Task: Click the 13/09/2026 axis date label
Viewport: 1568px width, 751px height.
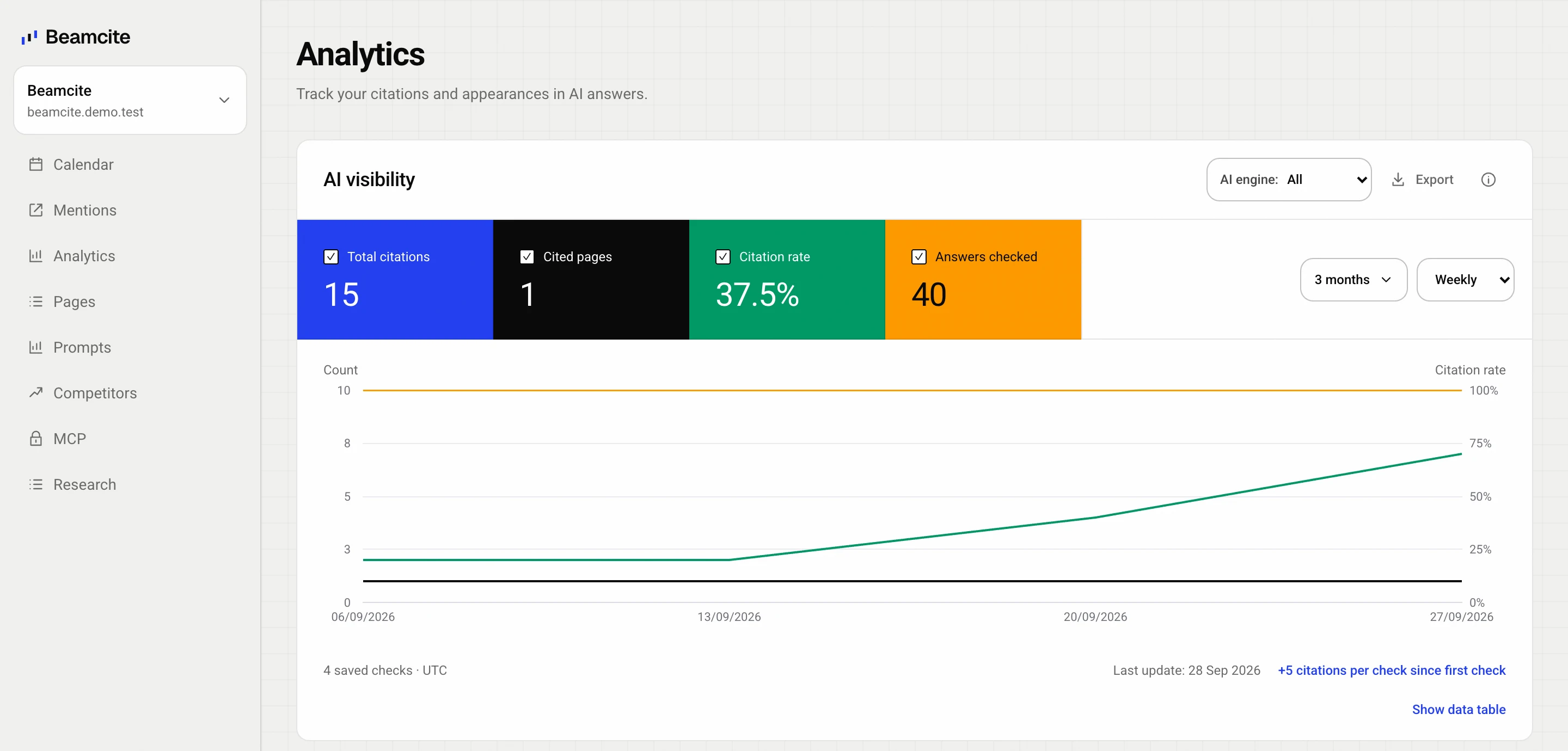Action: [x=728, y=617]
